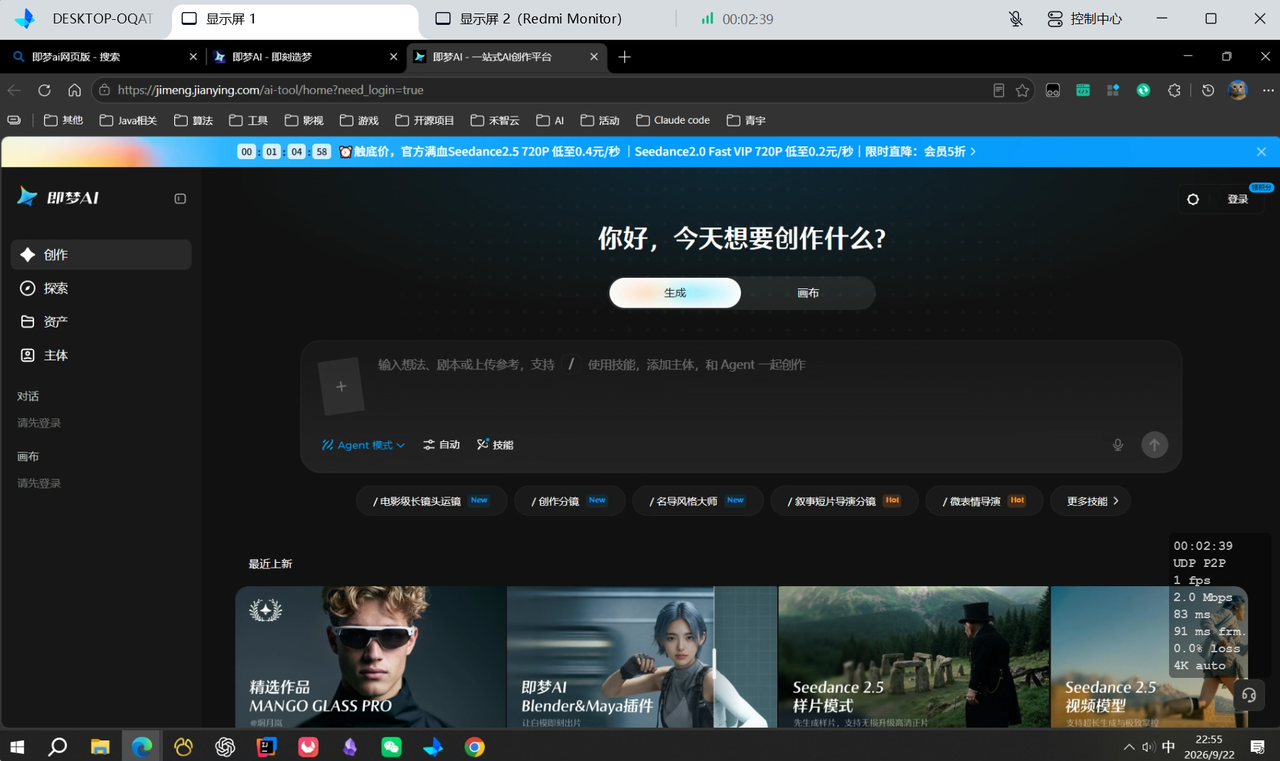This screenshot has height=761, width=1280.
Task: Click the 中 input method indicator
Action: pyautogui.click(x=1168, y=747)
